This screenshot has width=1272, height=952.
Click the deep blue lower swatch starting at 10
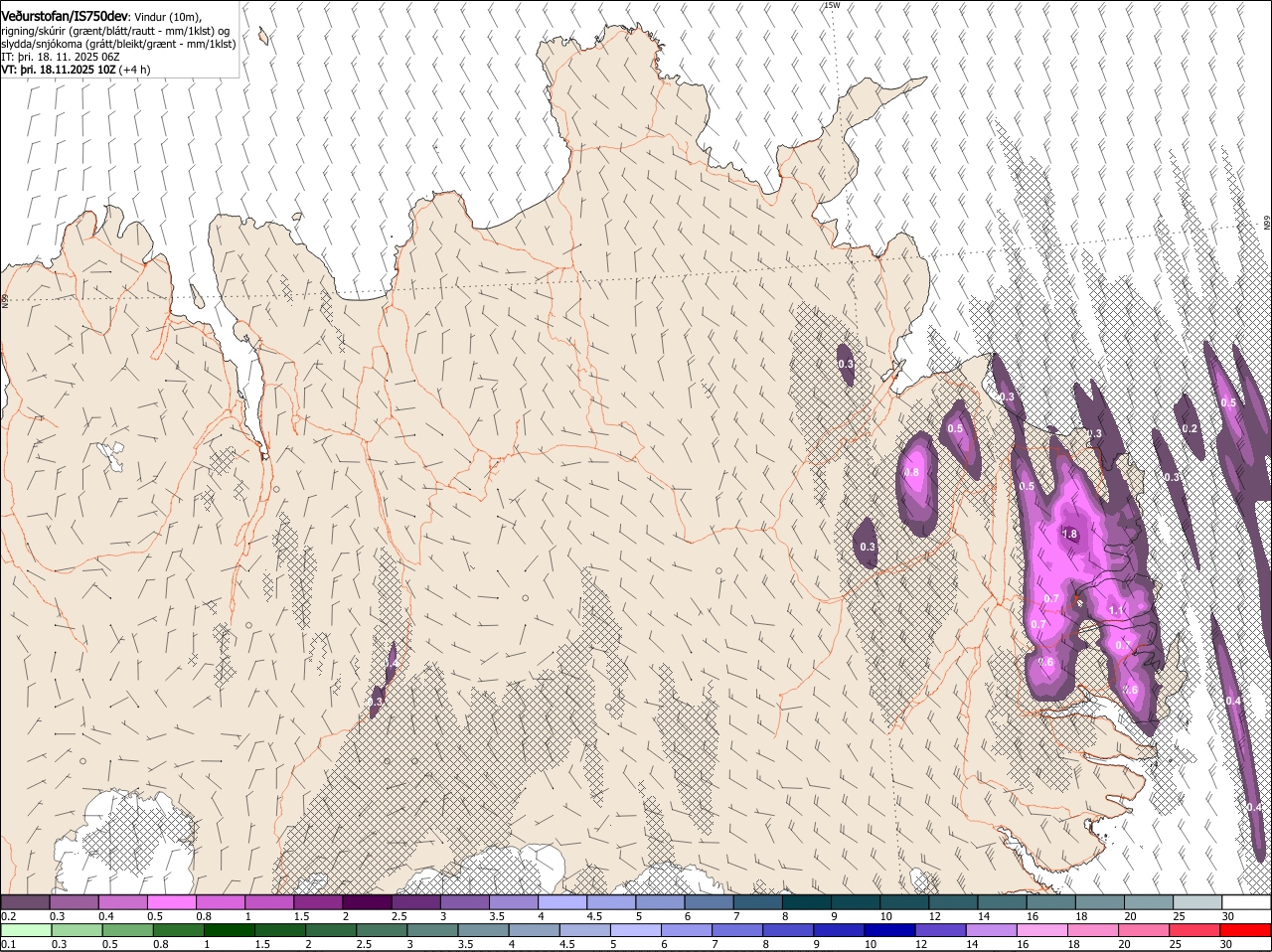tap(887, 930)
